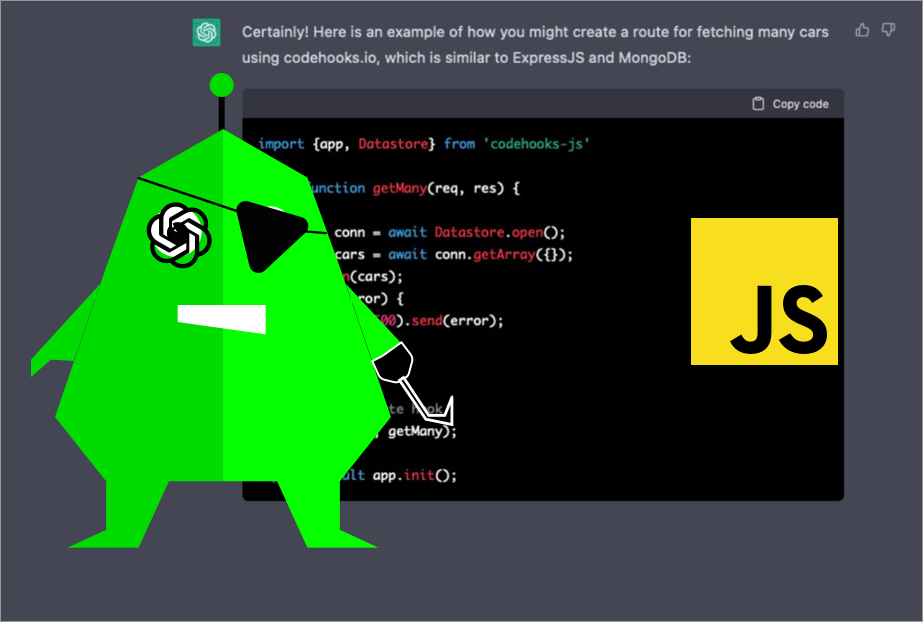Click the thumbs up feedback icon
This screenshot has height=622, width=923.
pos(862,30)
